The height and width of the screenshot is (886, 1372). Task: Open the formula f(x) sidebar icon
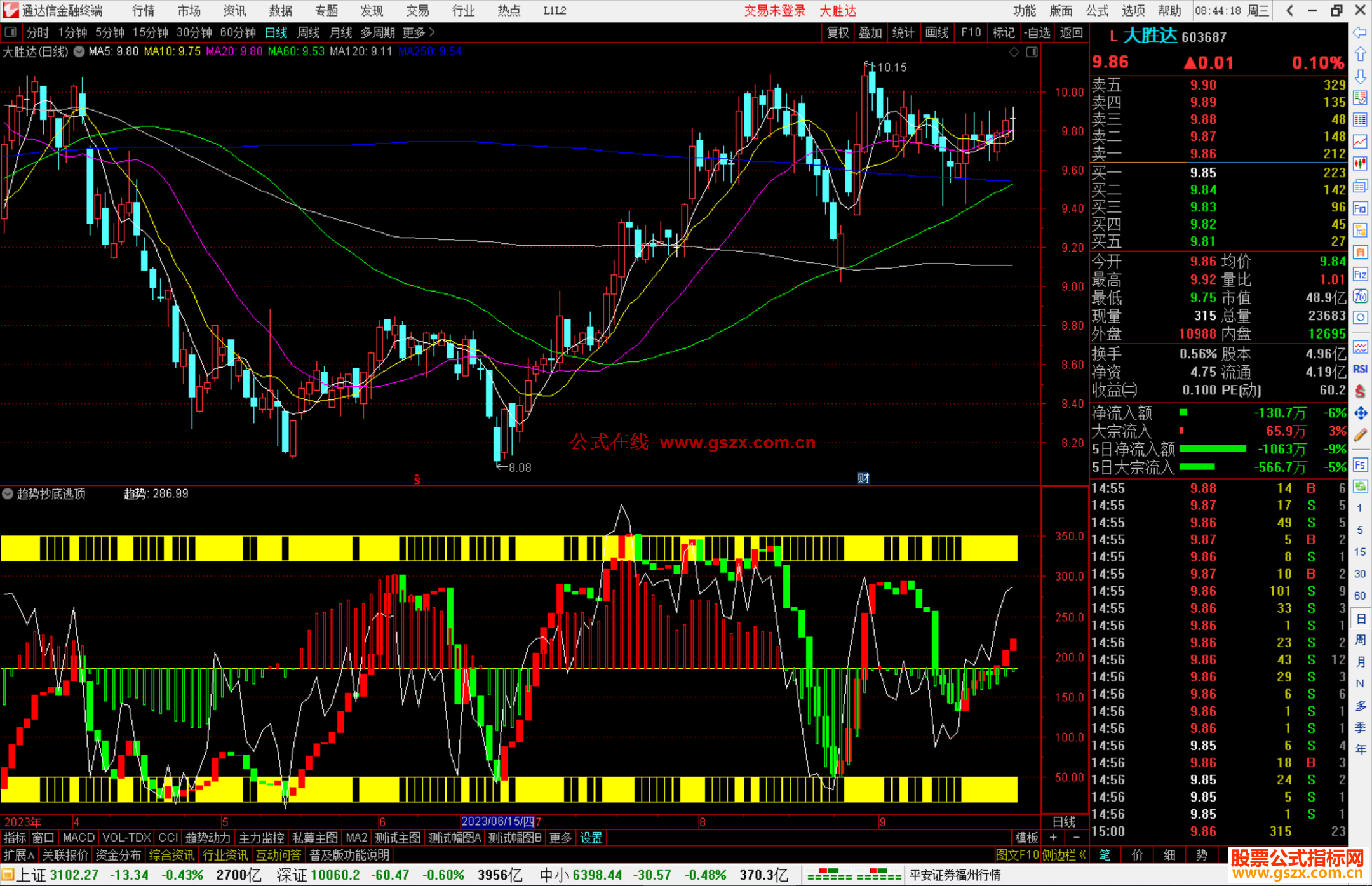[1360, 296]
